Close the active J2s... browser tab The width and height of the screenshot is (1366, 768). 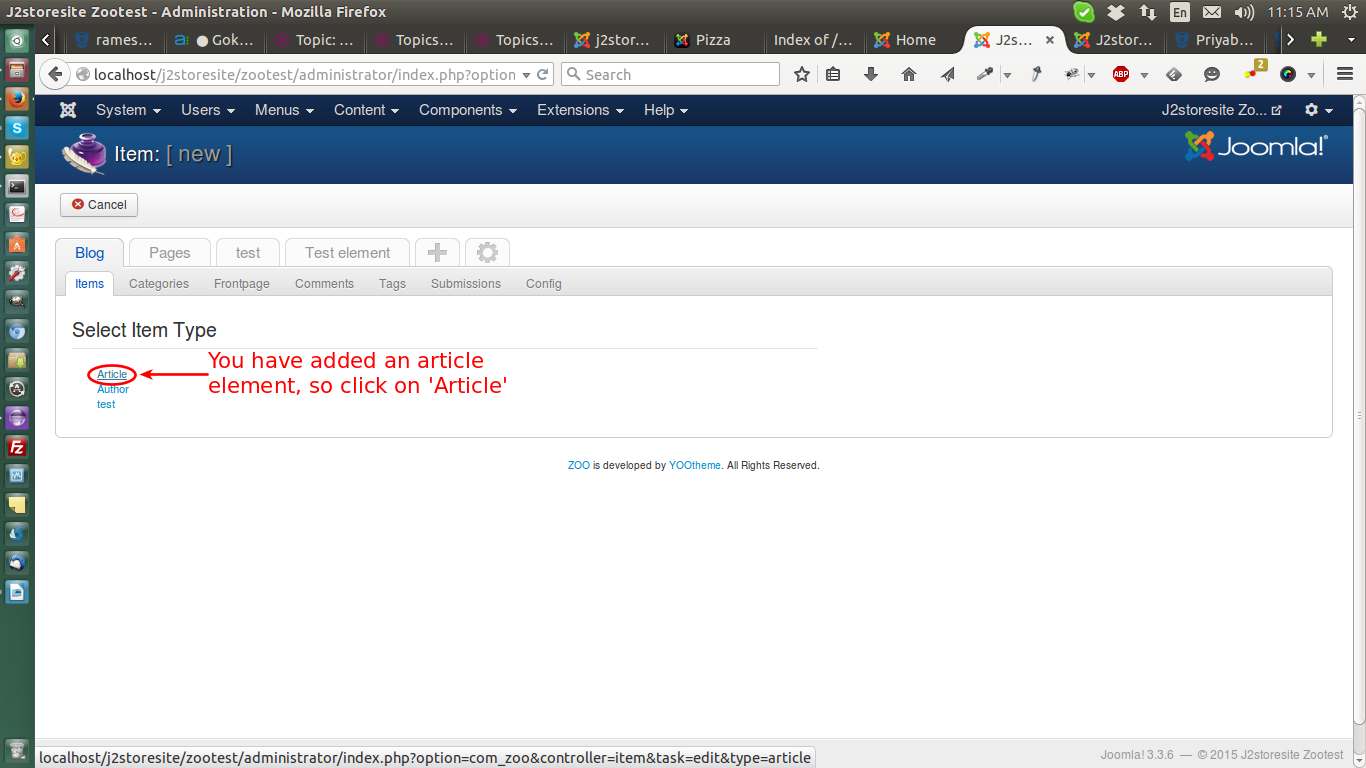1049,40
